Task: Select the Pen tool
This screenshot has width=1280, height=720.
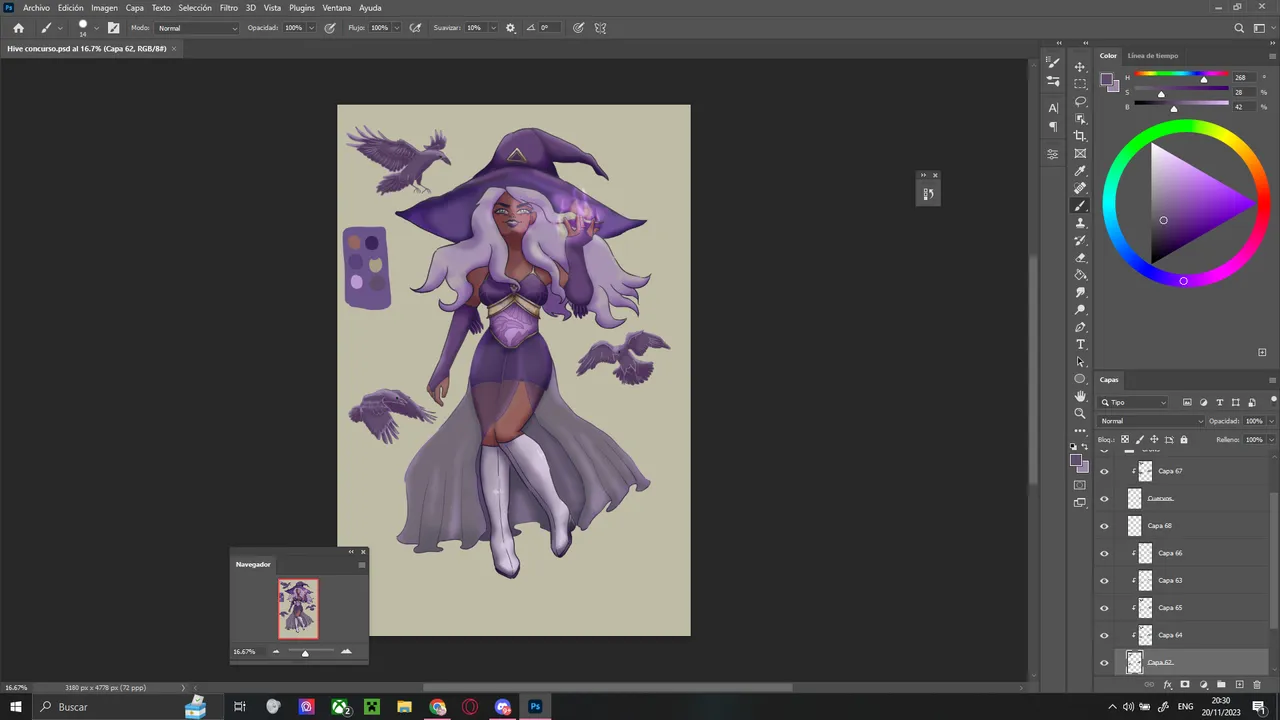Action: pos(1080,327)
